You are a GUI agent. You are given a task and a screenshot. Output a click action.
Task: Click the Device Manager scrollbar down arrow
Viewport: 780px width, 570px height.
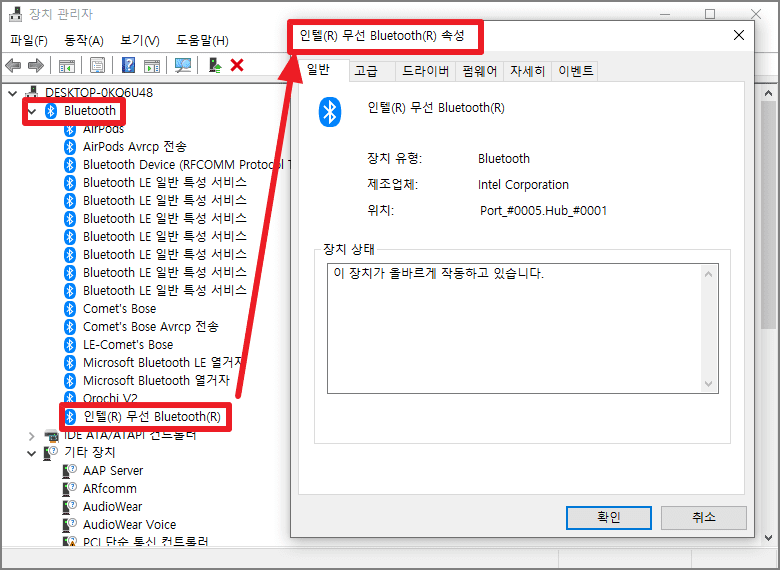[x=769, y=538]
